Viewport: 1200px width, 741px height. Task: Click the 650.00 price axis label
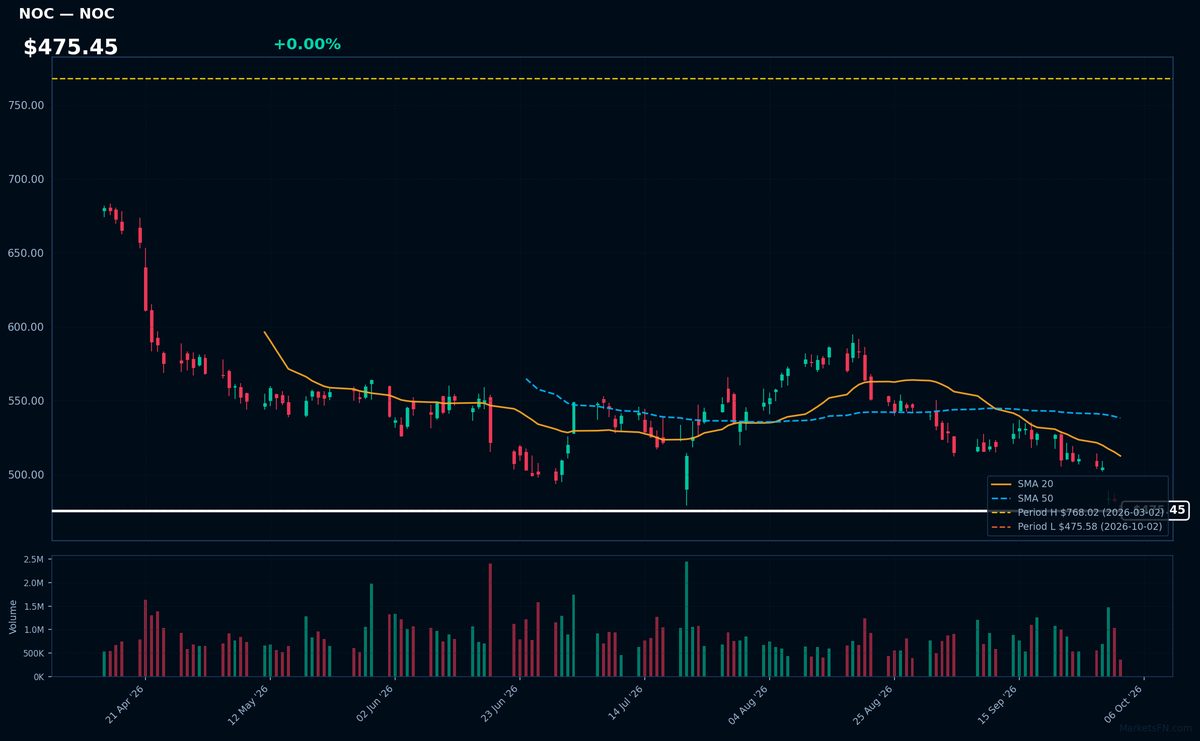pos(26,253)
